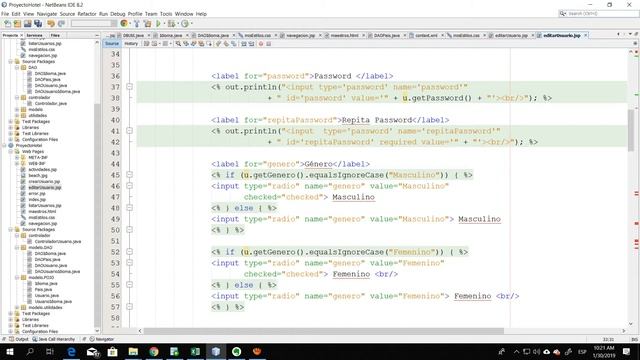Click the Redo toolbar icon
The width and height of the screenshot is (640, 360).
click(61, 24)
